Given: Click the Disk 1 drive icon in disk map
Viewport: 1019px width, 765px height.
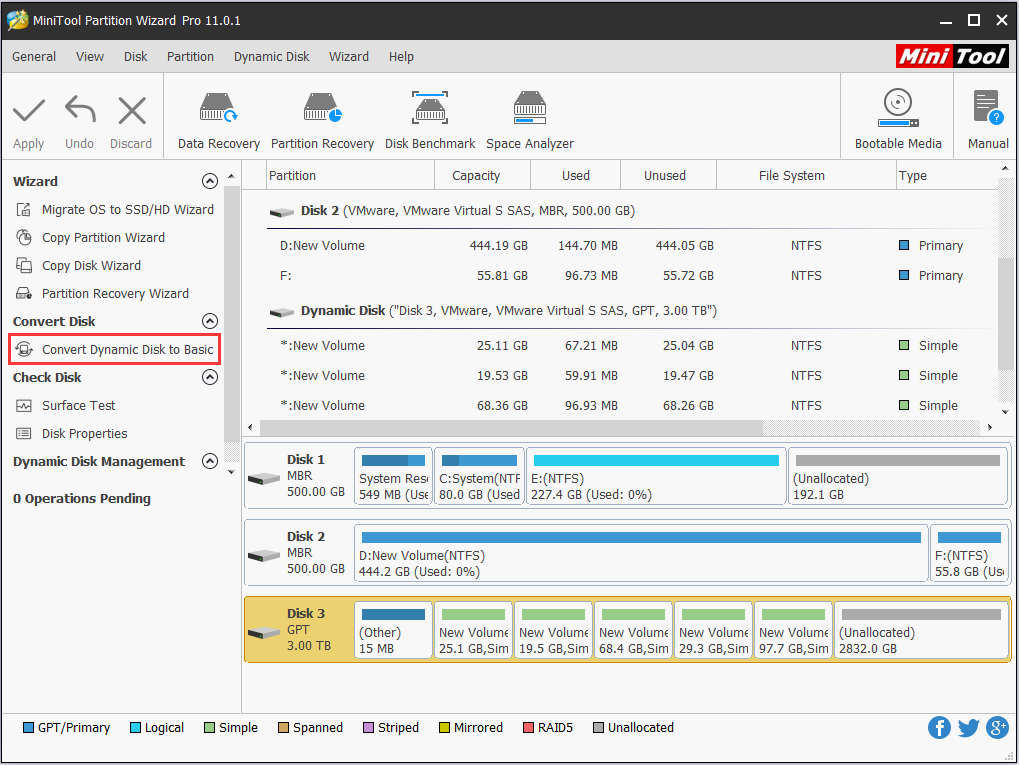Looking at the screenshot, I should tap(264, 479).
